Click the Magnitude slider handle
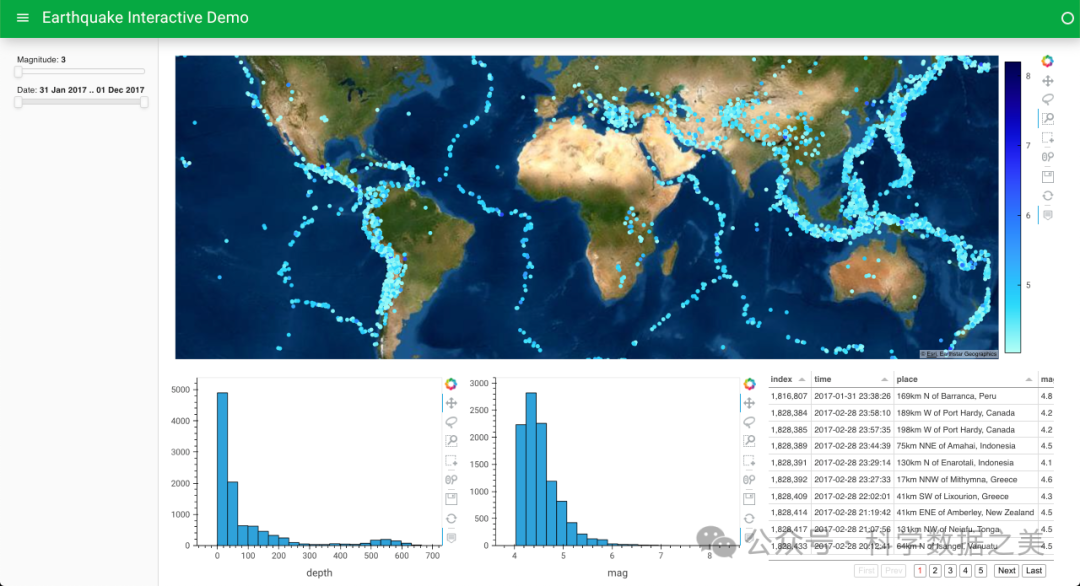This screenshot has width=1080, height=586. pos(18,72)
